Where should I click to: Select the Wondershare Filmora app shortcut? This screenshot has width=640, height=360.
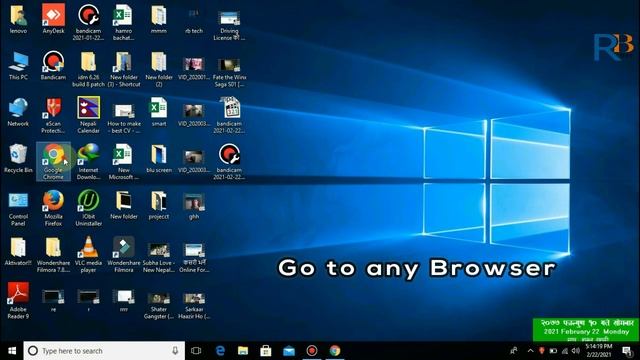pyautogui.click(x=124, y=255)
